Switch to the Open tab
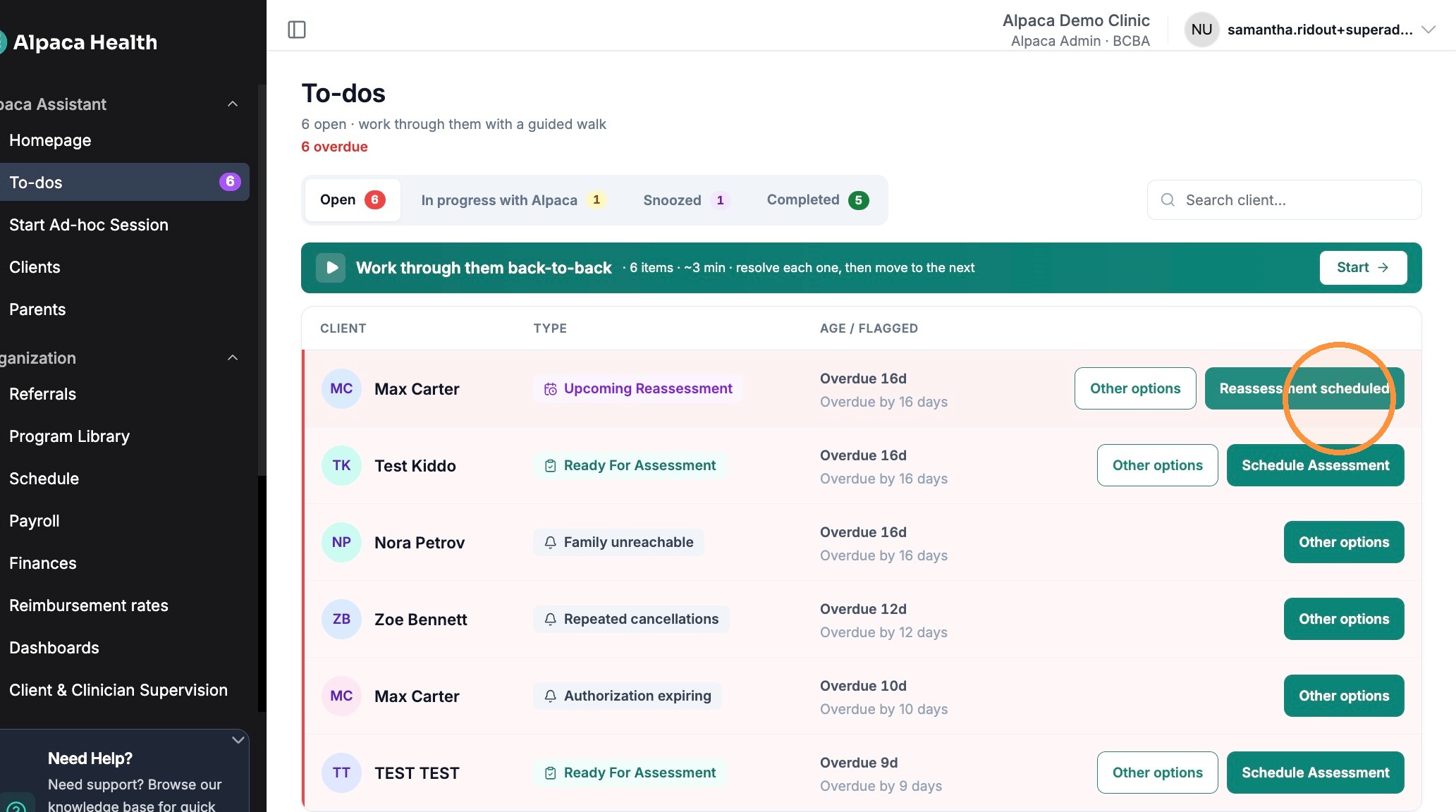 point(353,200)
